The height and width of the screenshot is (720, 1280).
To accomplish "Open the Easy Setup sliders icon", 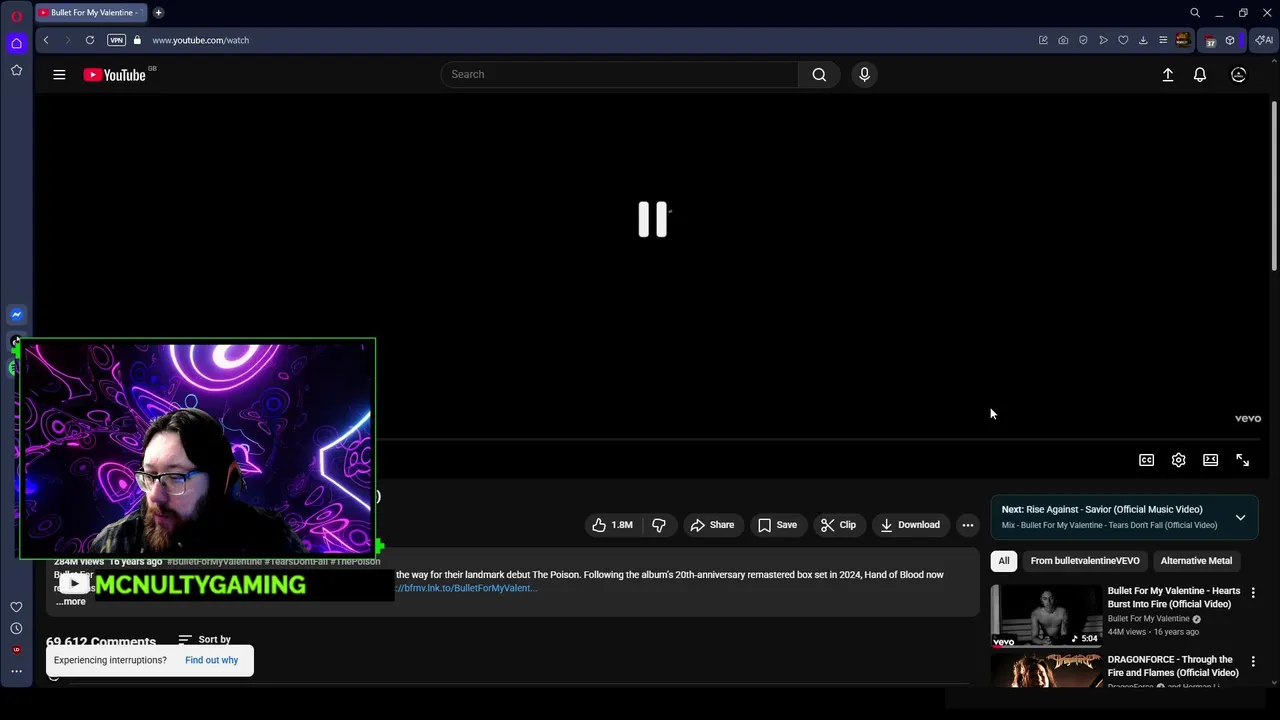I will (x=1163, y=40).
